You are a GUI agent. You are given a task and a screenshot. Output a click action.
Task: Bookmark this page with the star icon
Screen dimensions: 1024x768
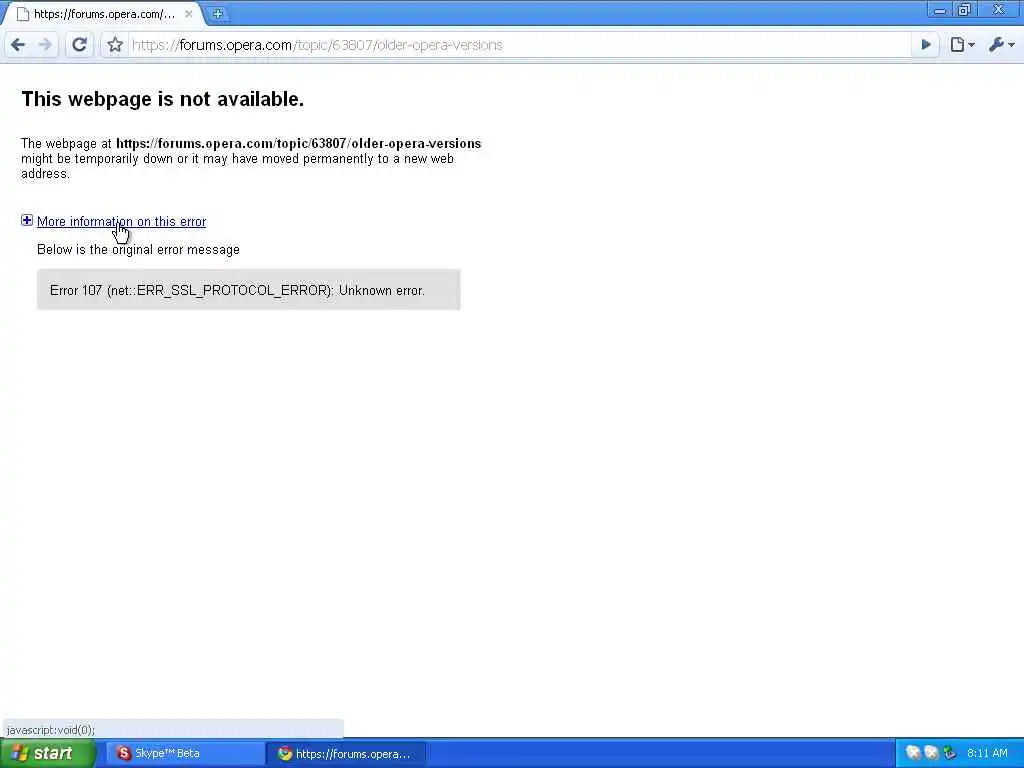coord(115,45)
